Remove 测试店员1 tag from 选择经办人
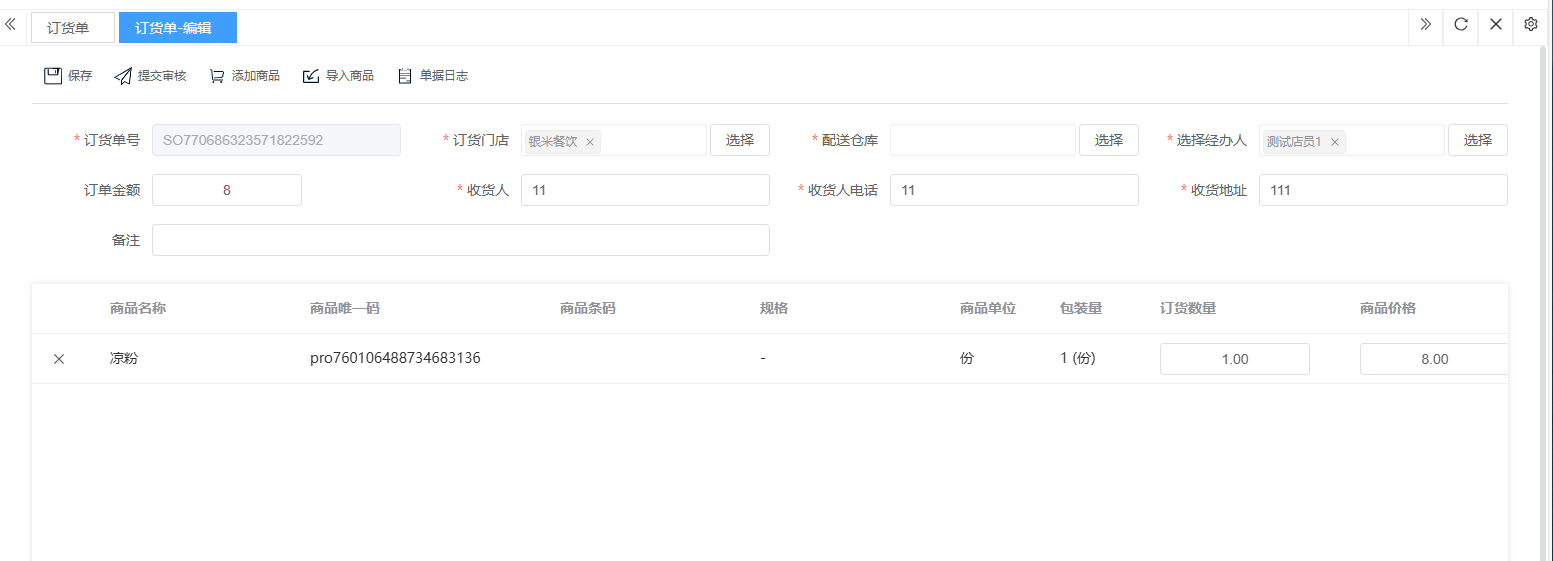 pos(1334,142)
